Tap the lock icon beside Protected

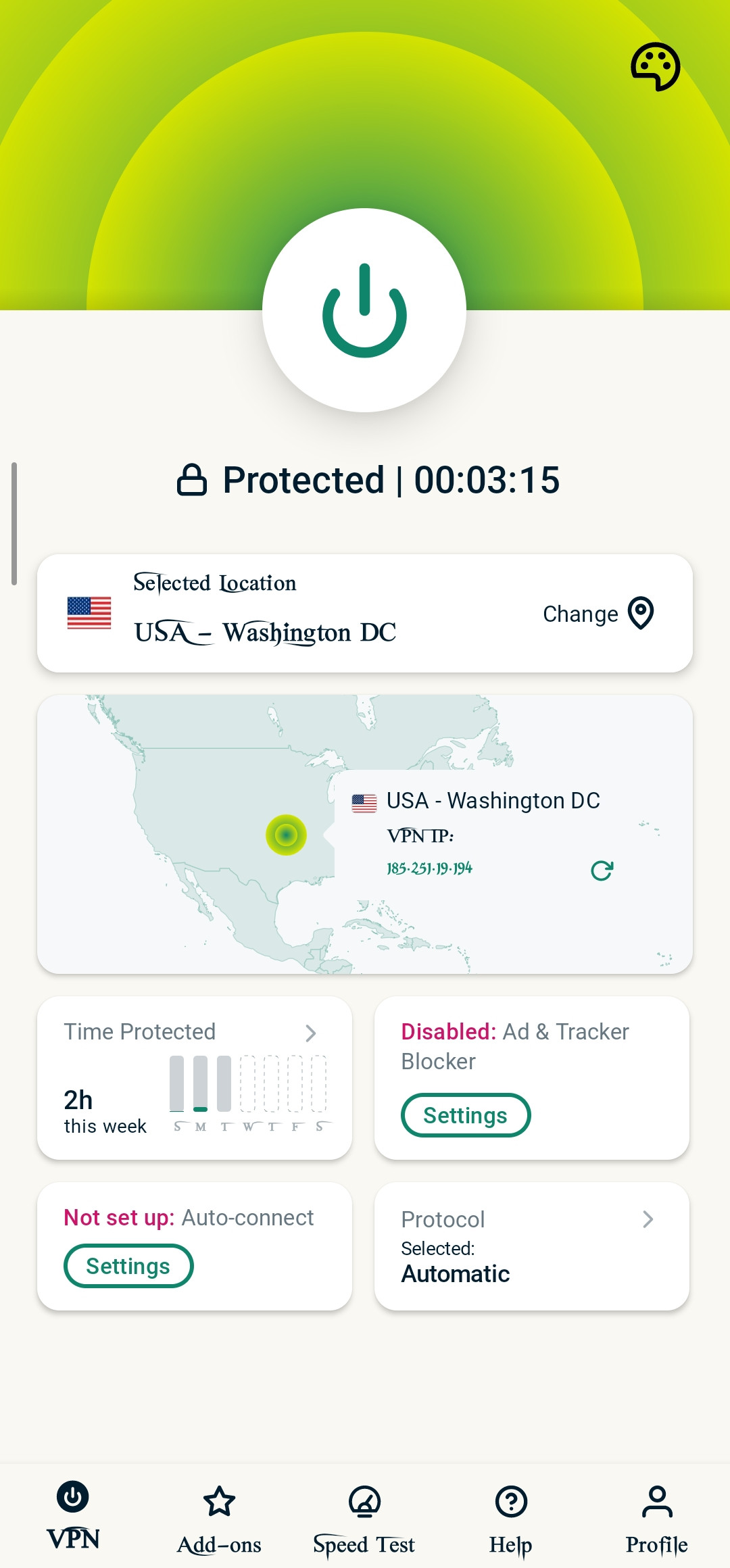[192, 480]
